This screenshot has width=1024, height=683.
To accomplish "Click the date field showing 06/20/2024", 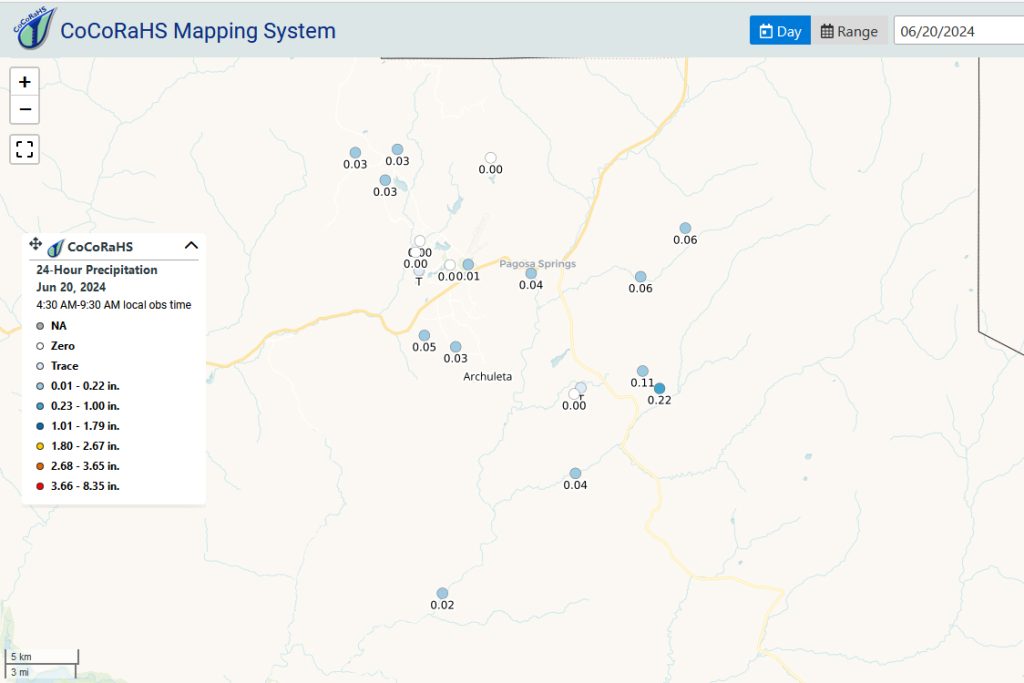I will click(959, 31).
